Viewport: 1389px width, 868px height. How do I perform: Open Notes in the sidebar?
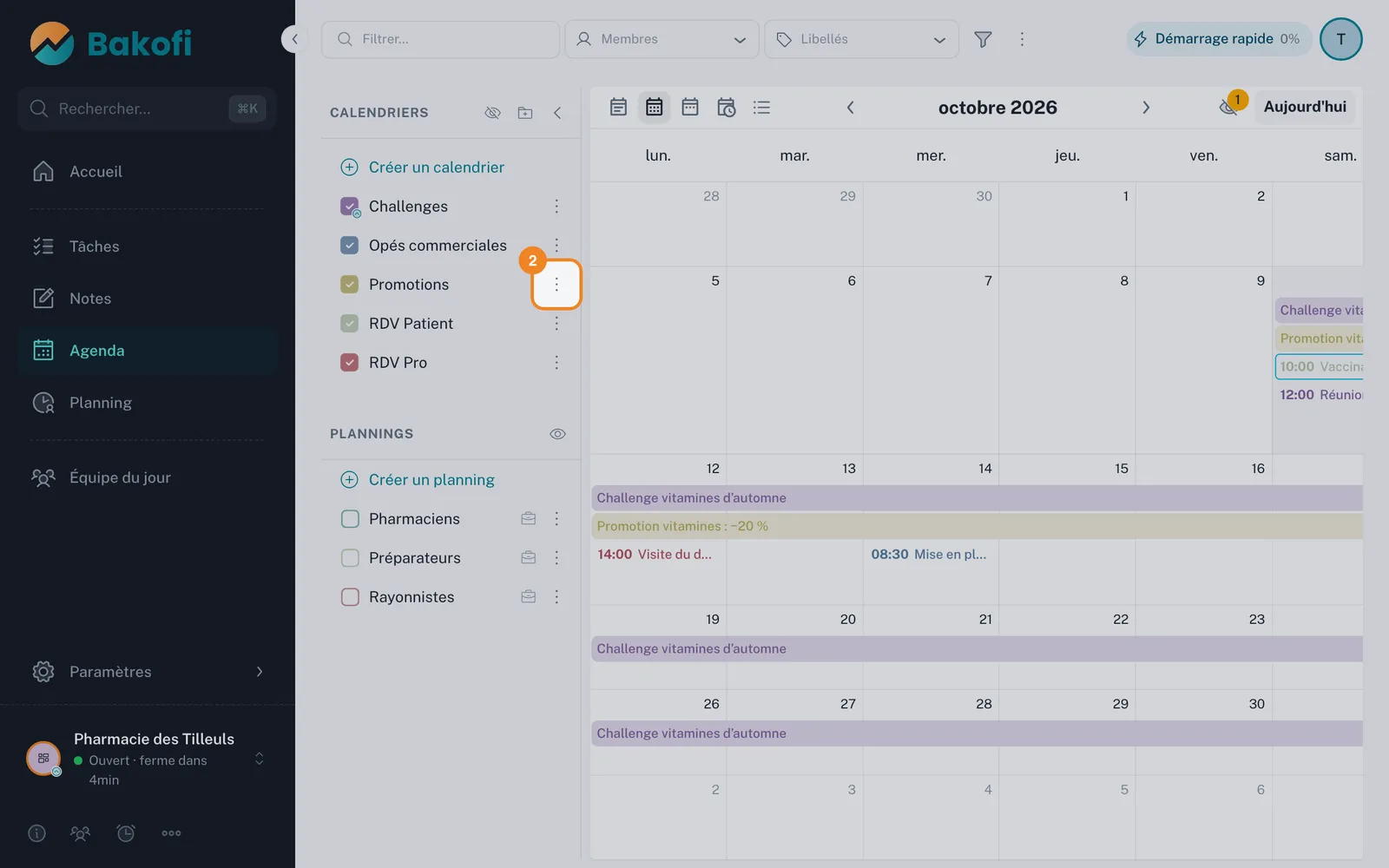click(x=148, y=299)
